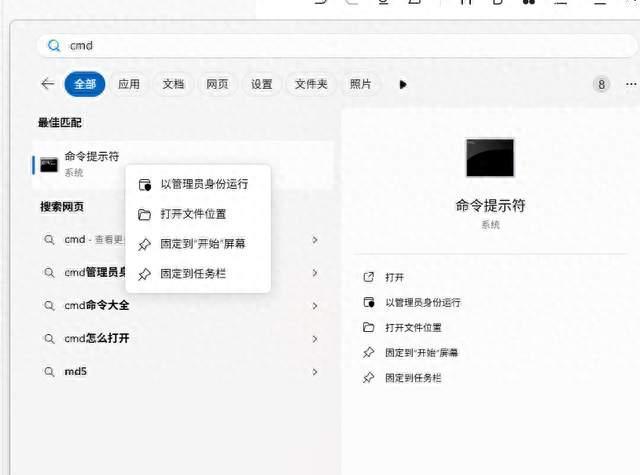Click the pin icon beside 固定到任务栏 in right pane

coord(369,377)
